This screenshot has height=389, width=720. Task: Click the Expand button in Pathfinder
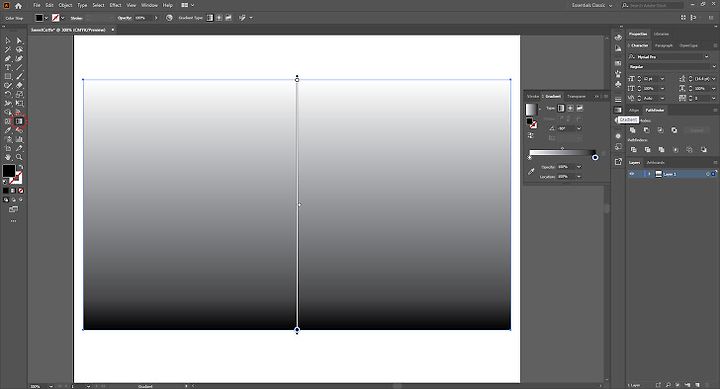pos(697,130)
